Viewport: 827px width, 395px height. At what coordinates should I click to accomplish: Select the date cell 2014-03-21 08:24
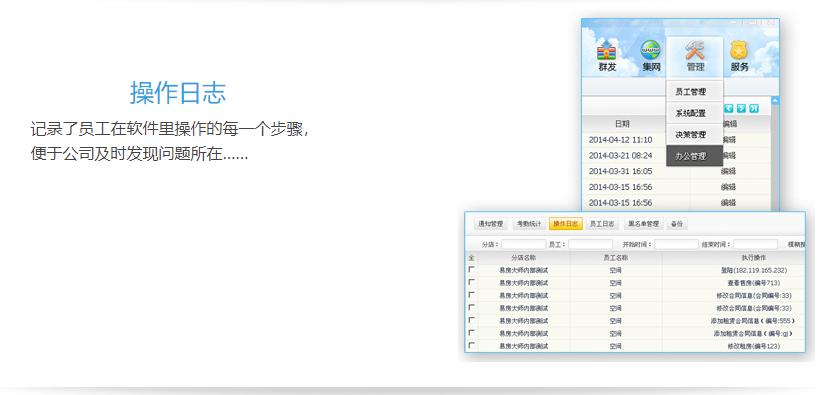pos(620,156)
